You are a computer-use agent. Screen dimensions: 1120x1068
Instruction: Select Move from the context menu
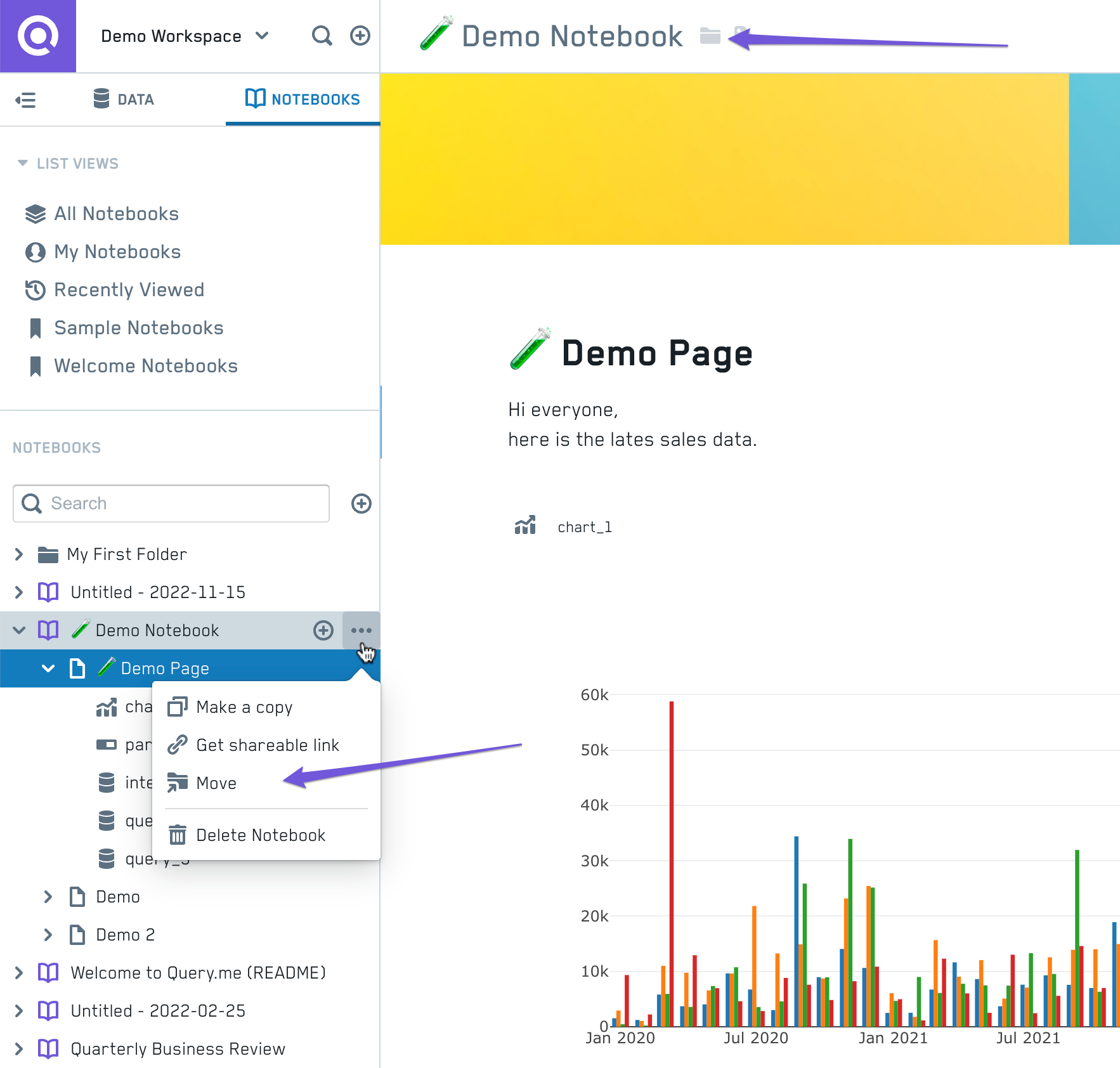(x=216, y=783)
